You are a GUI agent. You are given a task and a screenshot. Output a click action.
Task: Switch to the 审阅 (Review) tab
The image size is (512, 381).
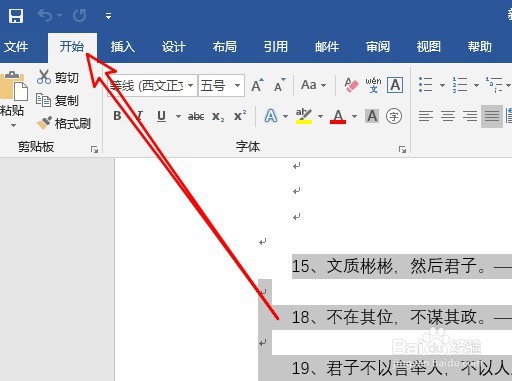pos(378,46)
